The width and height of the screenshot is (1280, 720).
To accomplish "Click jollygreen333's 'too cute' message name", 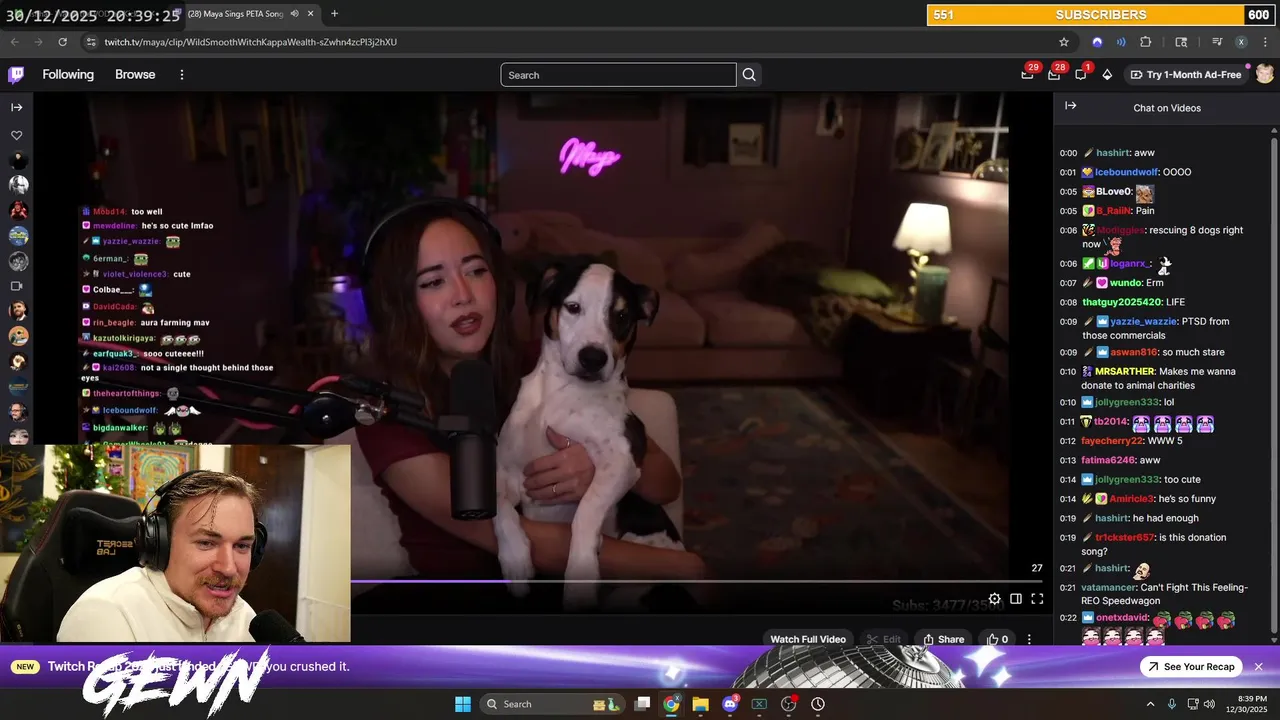I will point(1127,480).
